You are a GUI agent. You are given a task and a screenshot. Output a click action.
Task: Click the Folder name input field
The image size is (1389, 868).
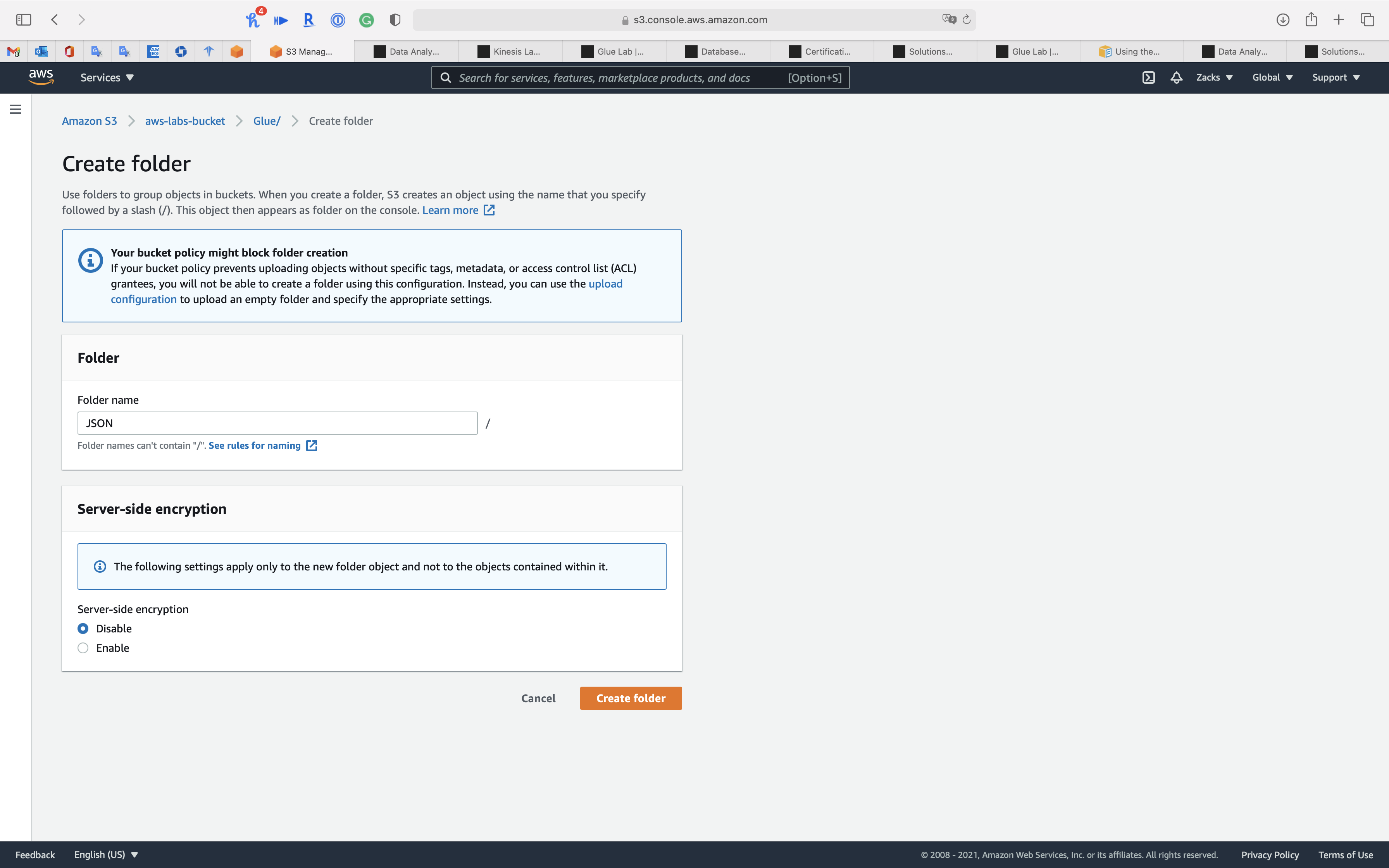tap(277, 423)
